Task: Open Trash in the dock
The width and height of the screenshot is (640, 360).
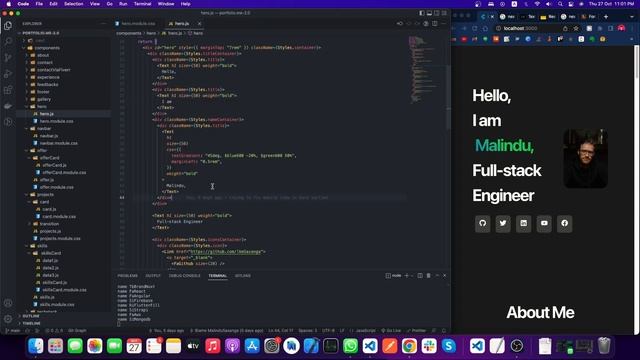Action: (x=604, y=346)
